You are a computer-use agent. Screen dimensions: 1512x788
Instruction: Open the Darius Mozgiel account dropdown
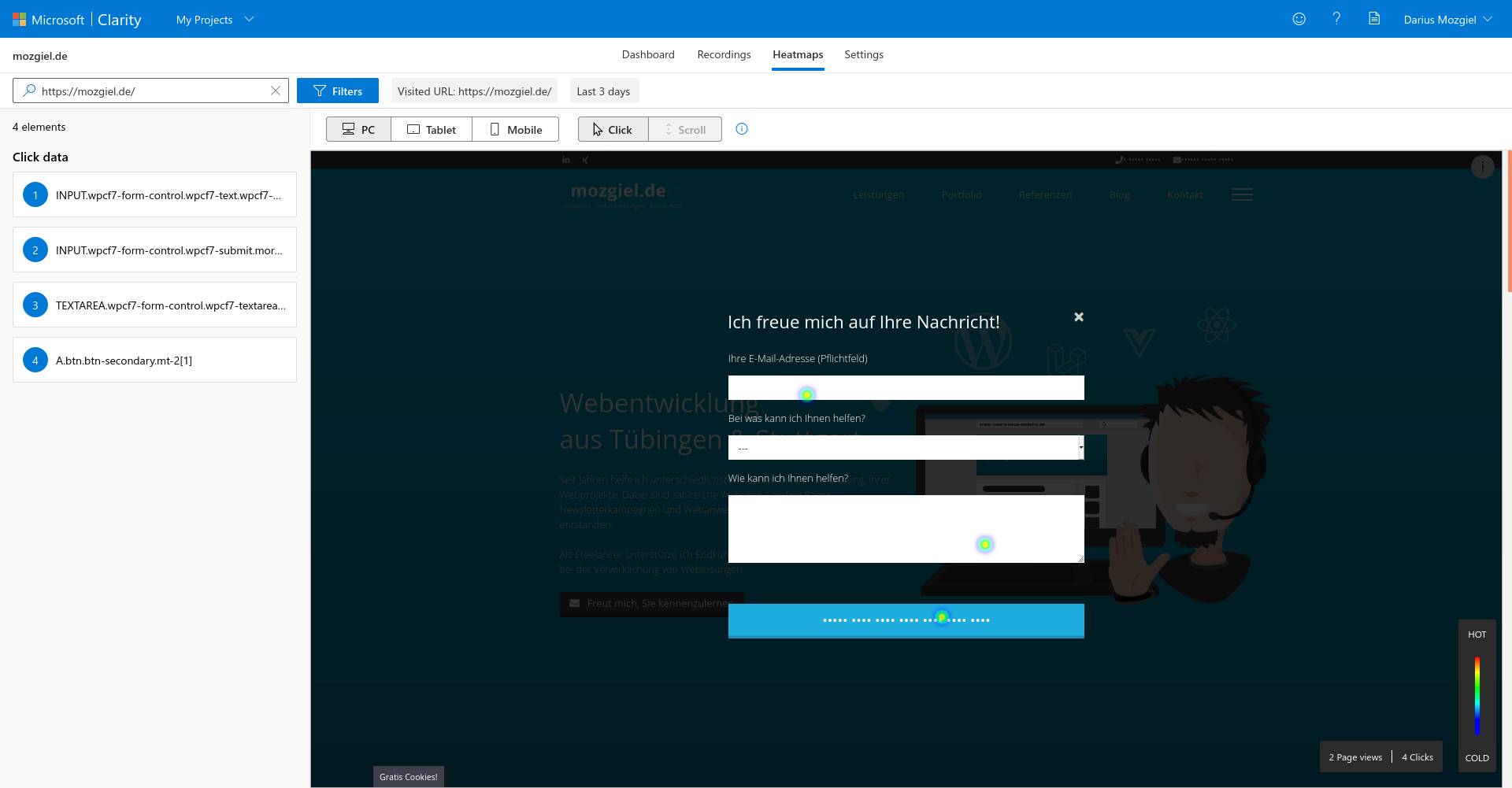pyautogui.click(x=1446, y=19)
